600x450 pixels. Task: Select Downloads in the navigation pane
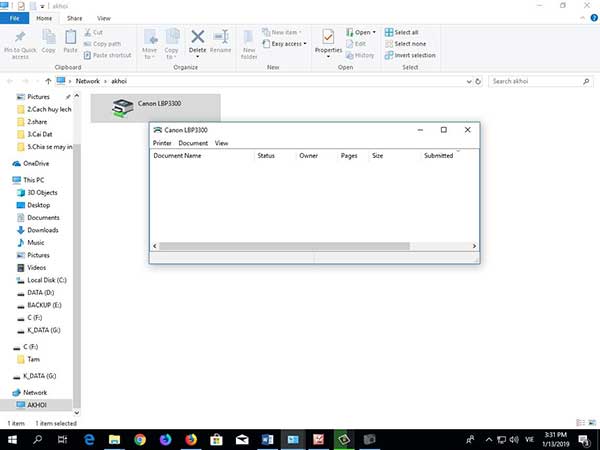38,230
